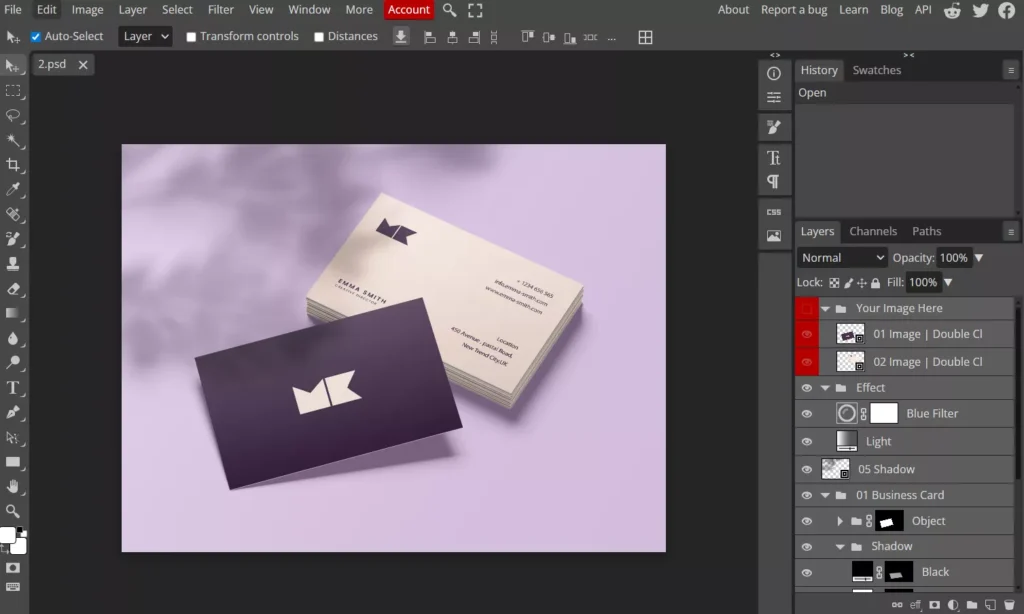
Task: Select the Crop tool
Action: tap(12, 165)
